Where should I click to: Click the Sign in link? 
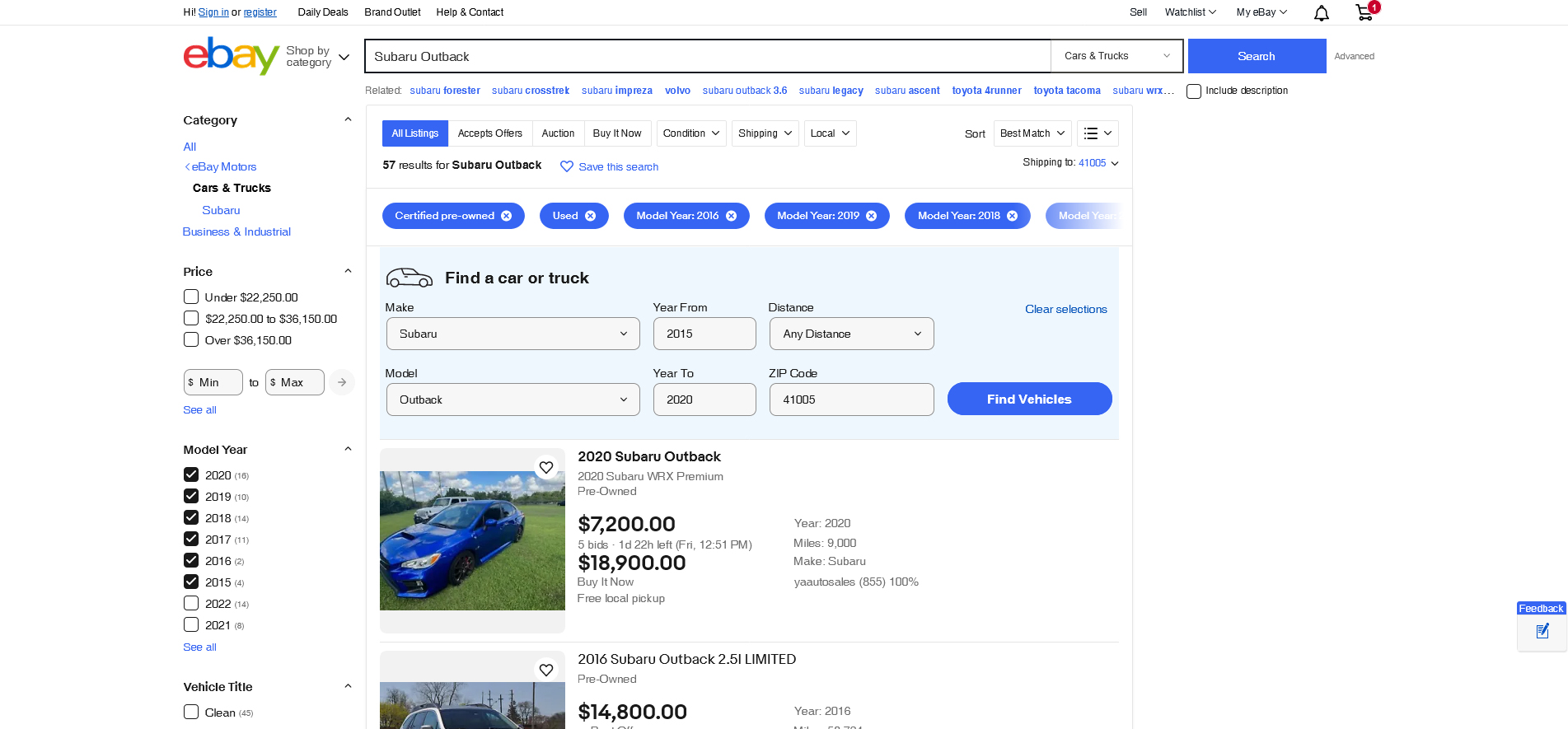pyautogui.click(x=213, y=12)
